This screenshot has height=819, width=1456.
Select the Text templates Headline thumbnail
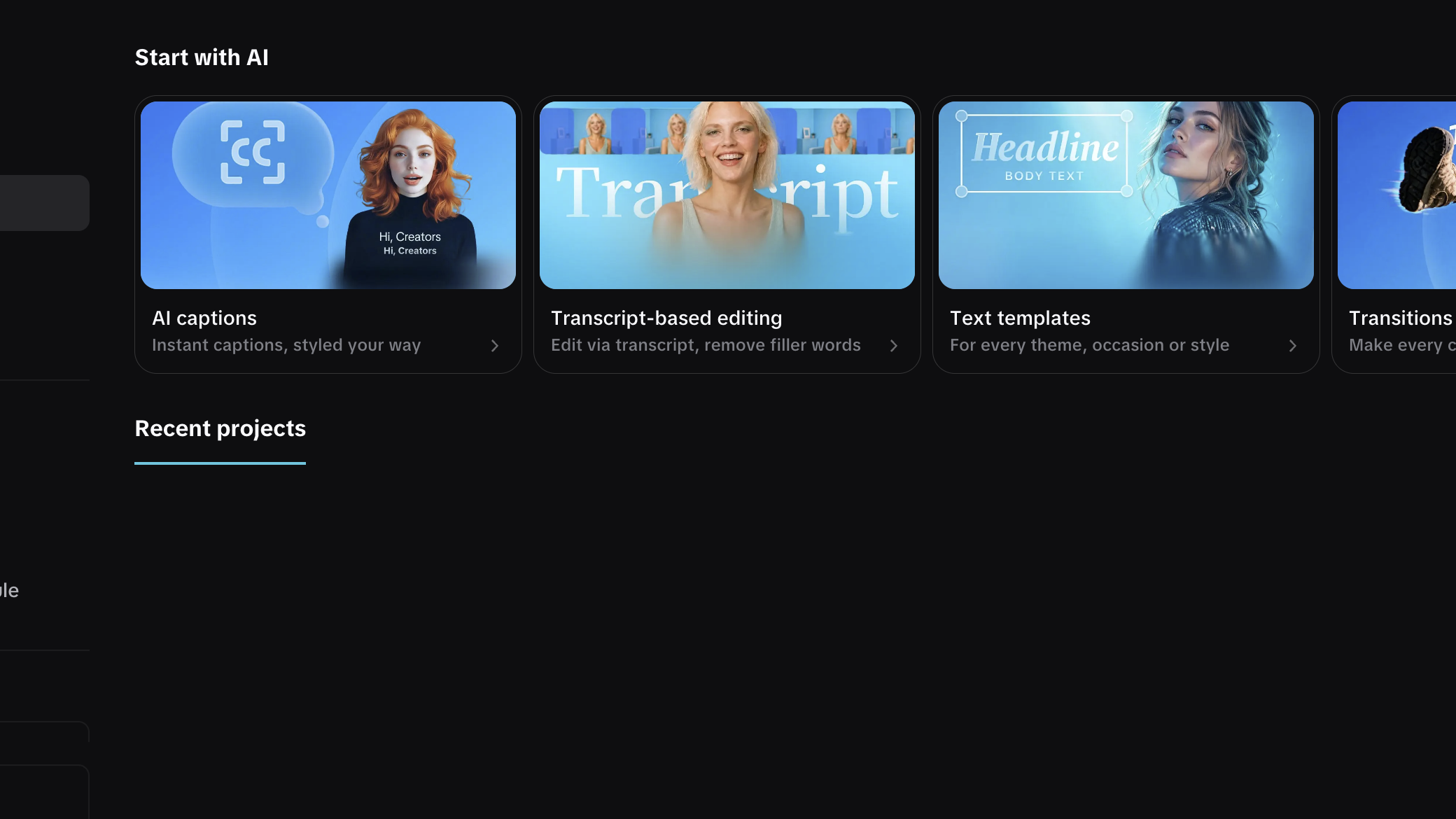(1126, 195)
